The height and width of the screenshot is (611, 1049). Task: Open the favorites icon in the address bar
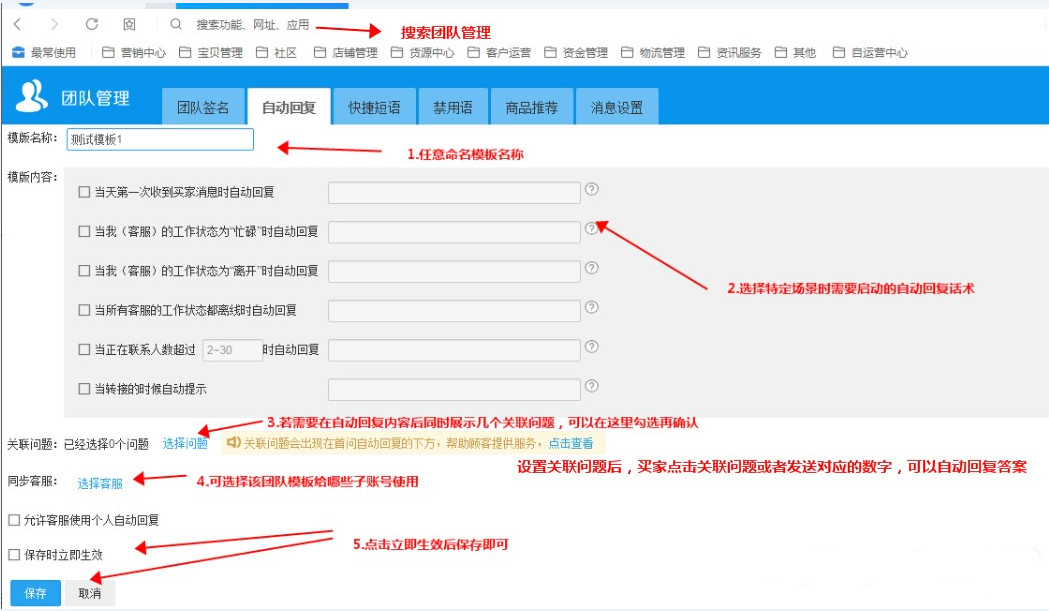point(128,26)
